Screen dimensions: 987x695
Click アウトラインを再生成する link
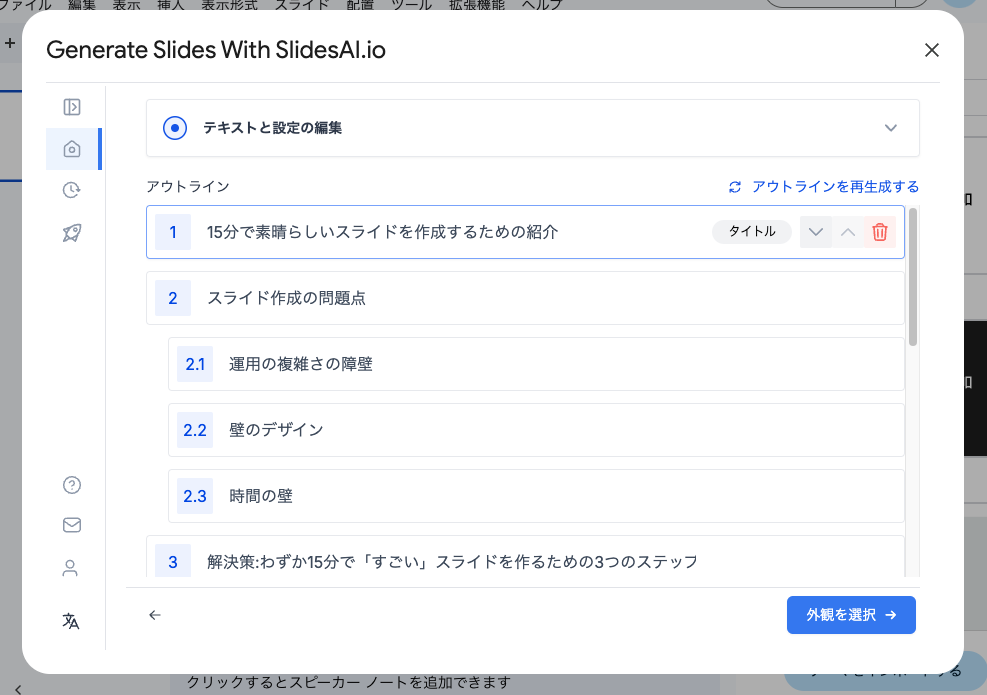823,187
